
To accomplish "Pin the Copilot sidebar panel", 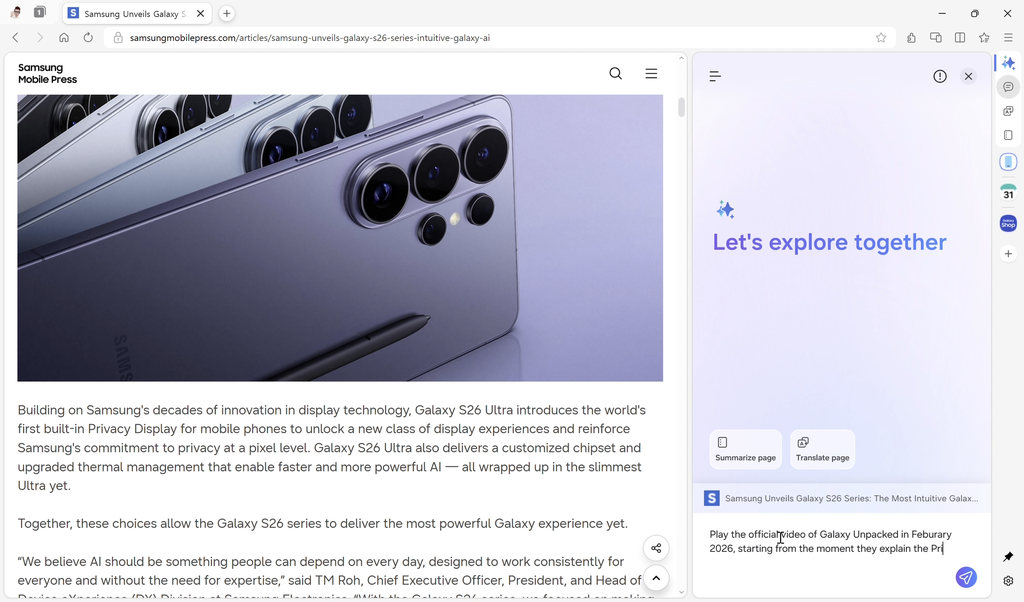I will (1008, 556).
